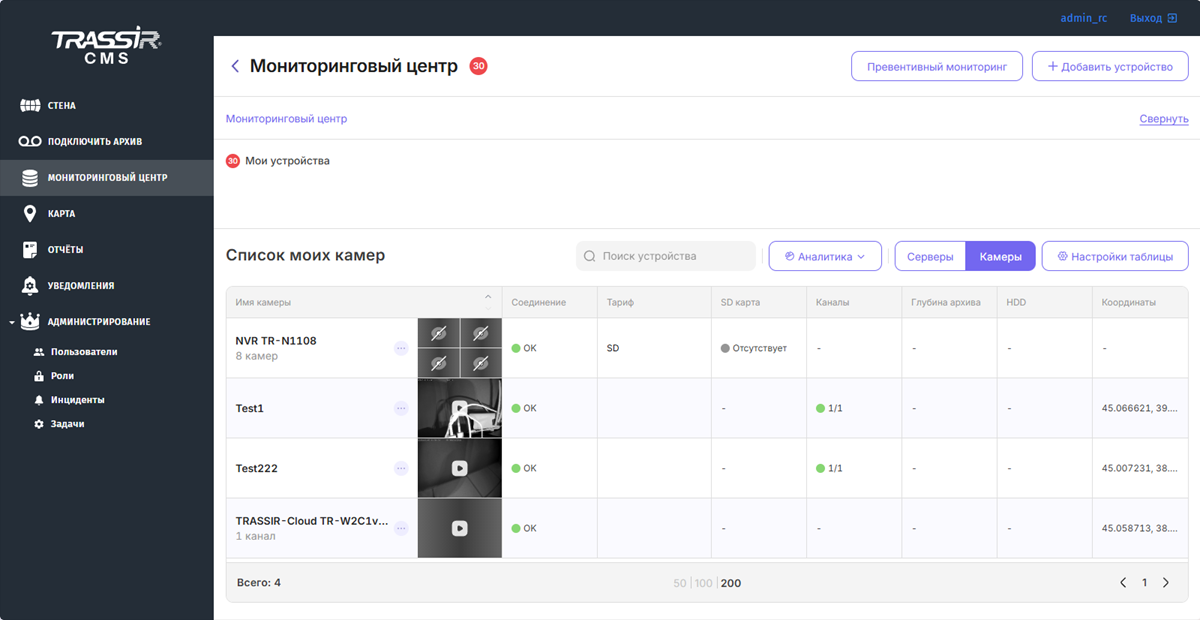Switch the list to Серверы view
This screenshot has width=1200, height=620.
point(930,257)
